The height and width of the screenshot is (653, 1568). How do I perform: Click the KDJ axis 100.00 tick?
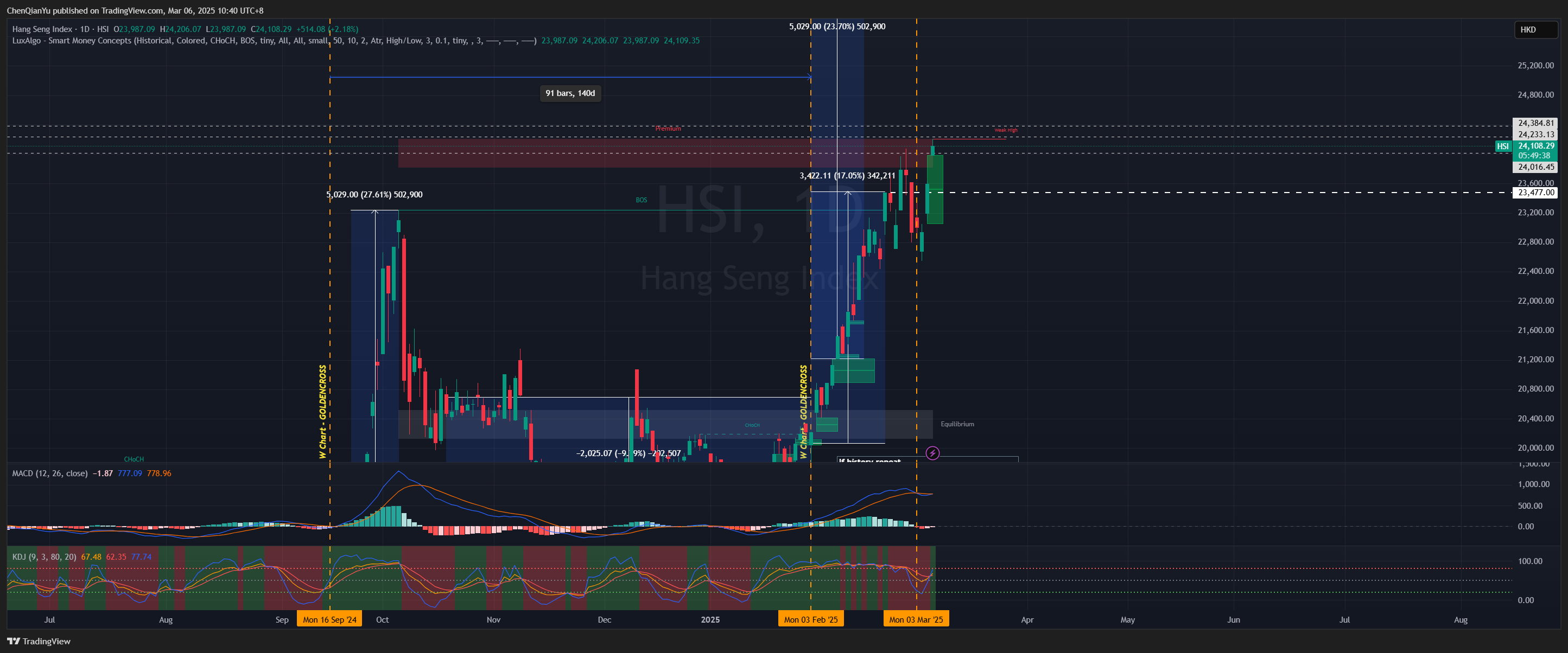pyautogui.click(x=1529, y=561)
